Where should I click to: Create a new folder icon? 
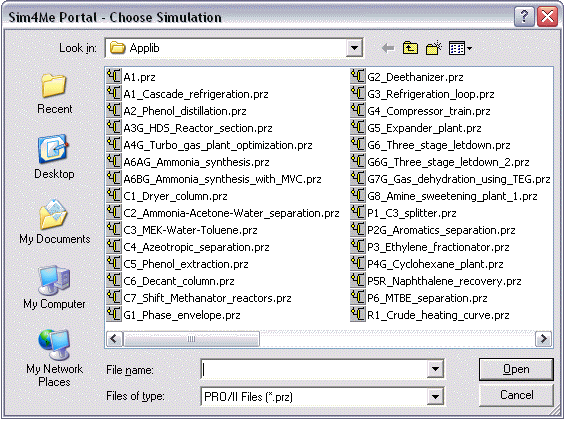point(434,48)
